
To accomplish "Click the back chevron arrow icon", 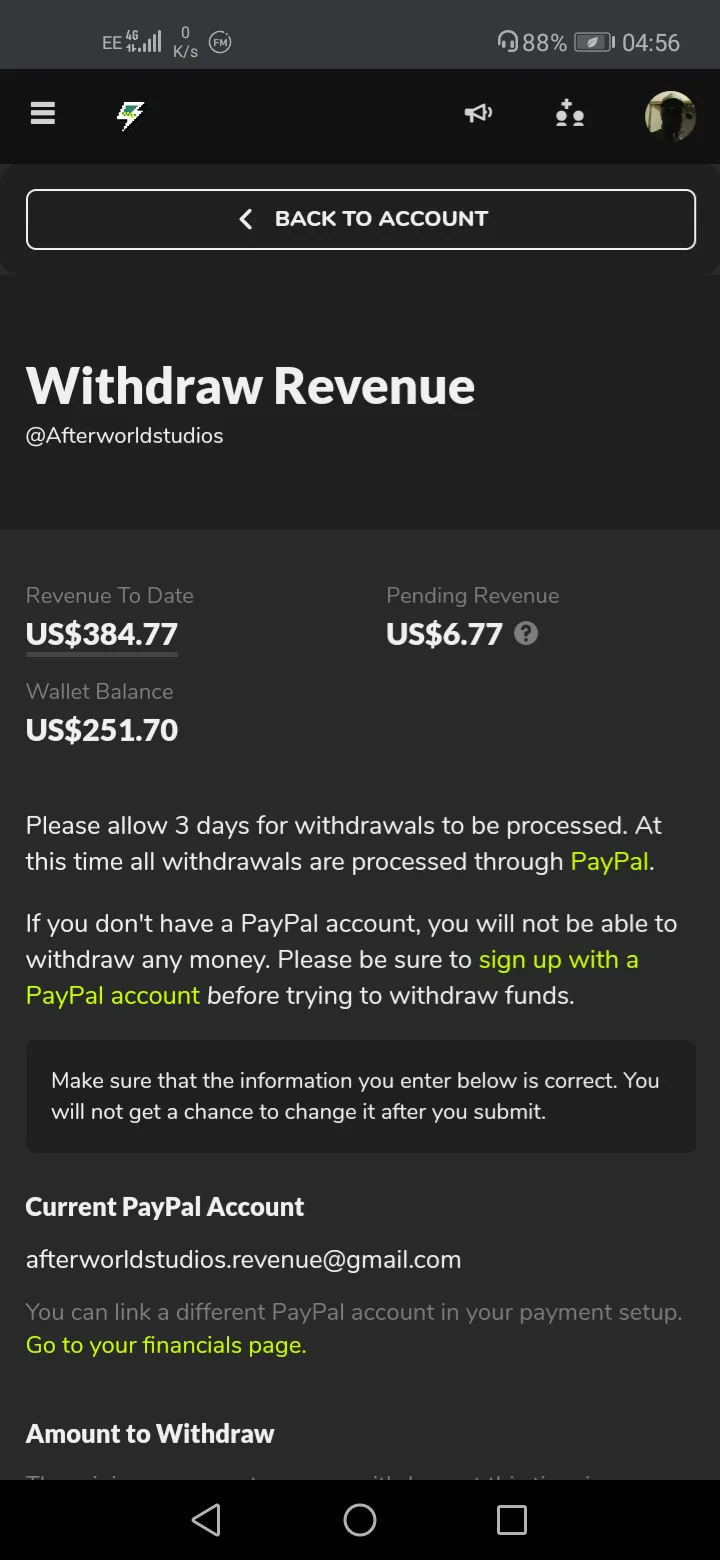I will (246, 219).
